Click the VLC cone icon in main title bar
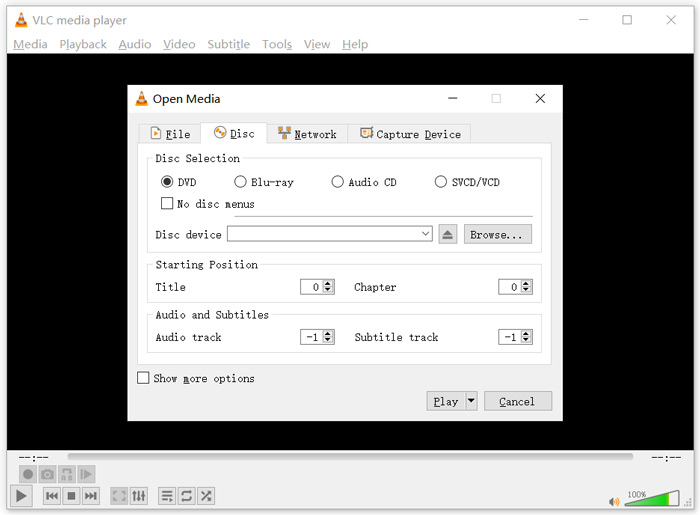The width and height of the screenshot is (700, 515). pos(21,20)
